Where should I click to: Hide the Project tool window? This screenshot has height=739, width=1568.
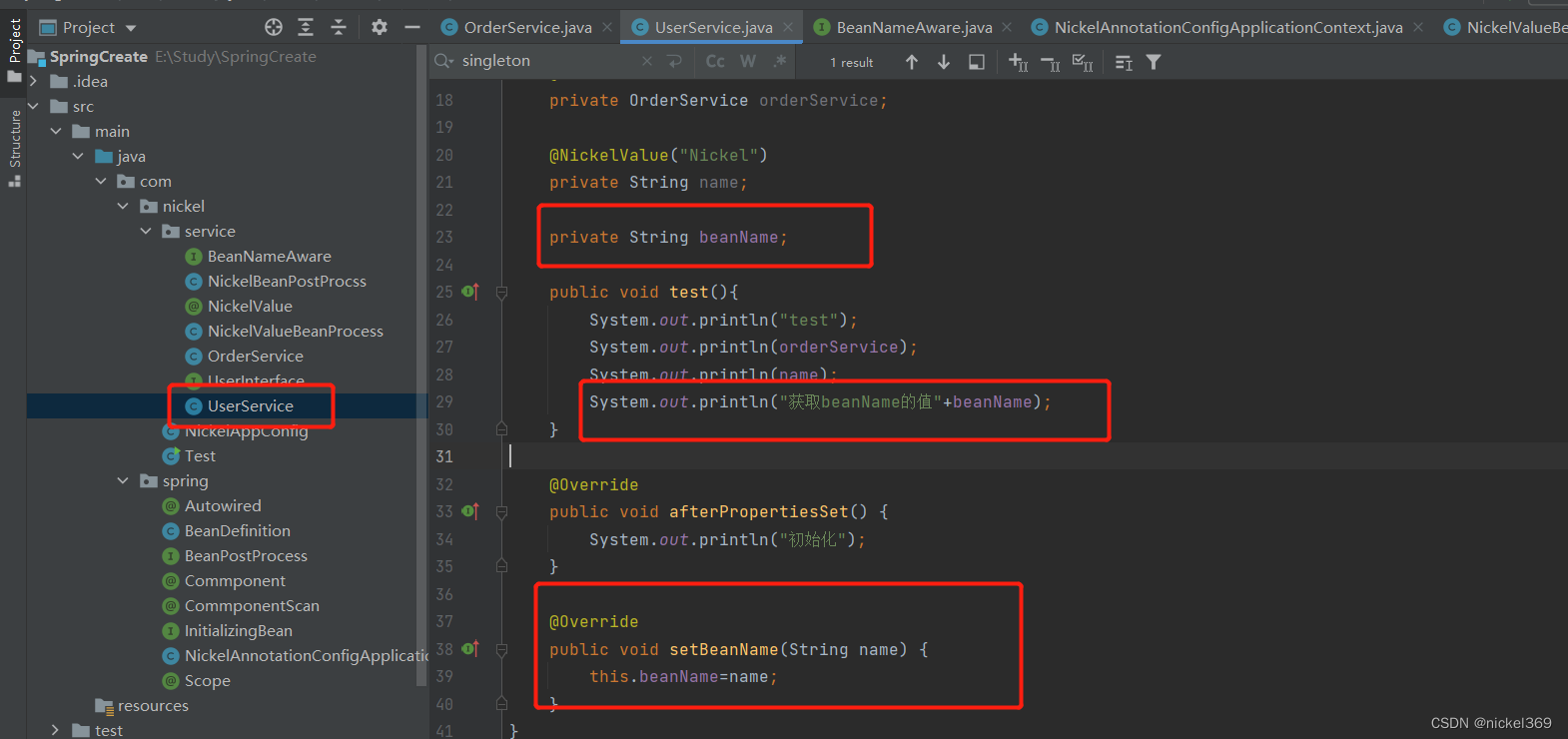[x=412, y=27]
